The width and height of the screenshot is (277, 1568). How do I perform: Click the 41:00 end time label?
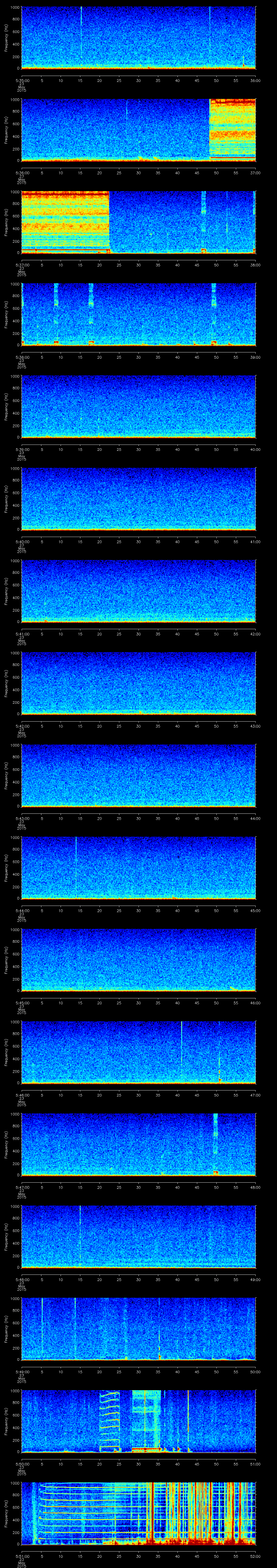click(x=255, y=542)
